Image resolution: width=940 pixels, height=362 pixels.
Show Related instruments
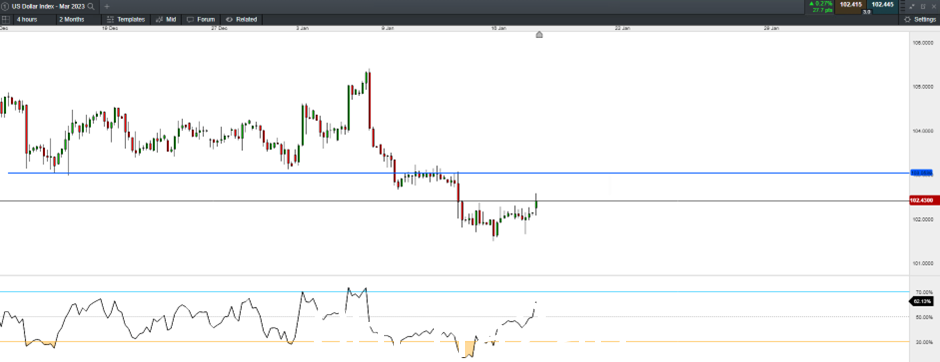(242, 19)
